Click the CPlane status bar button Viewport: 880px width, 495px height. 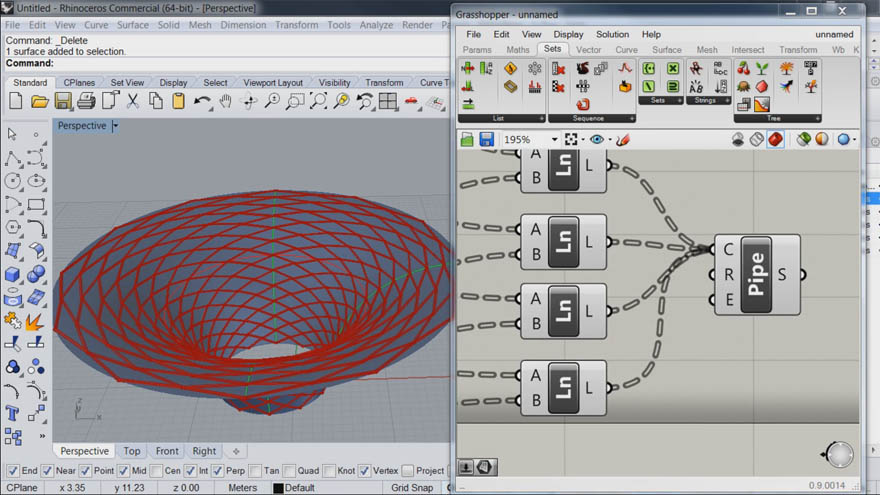pos(22,488)
